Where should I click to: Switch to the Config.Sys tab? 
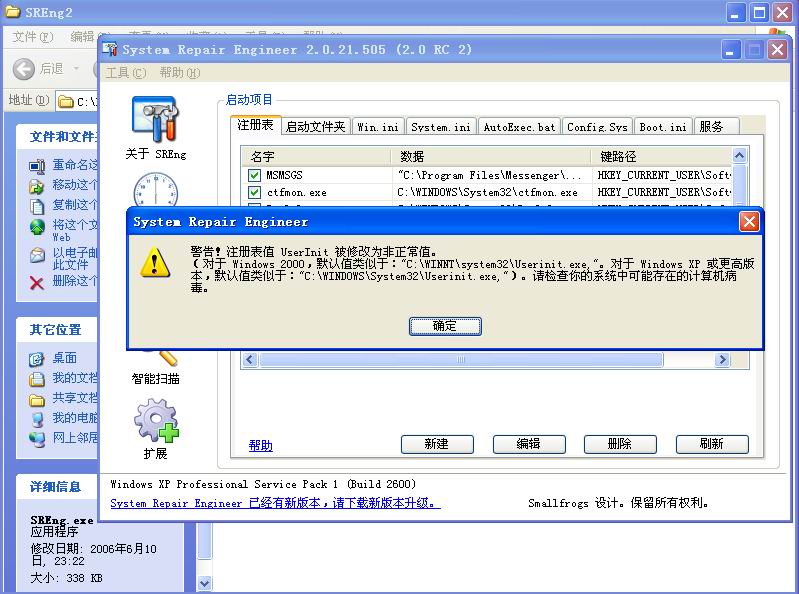coord(597,127)
